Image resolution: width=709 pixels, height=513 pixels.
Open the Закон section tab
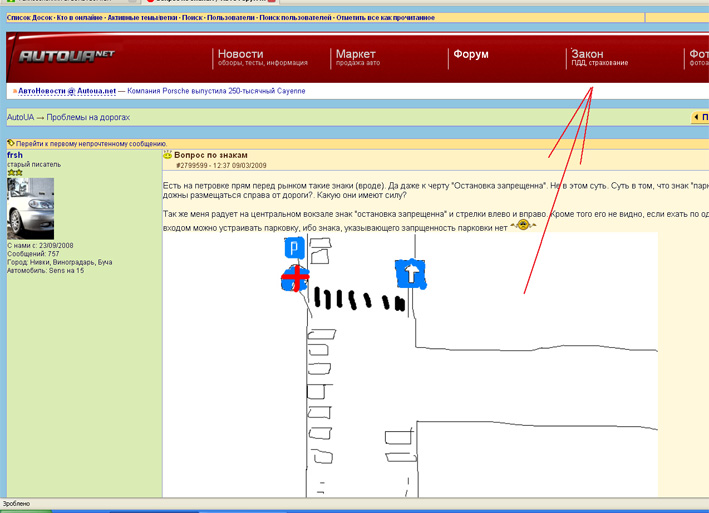(587, 54)
